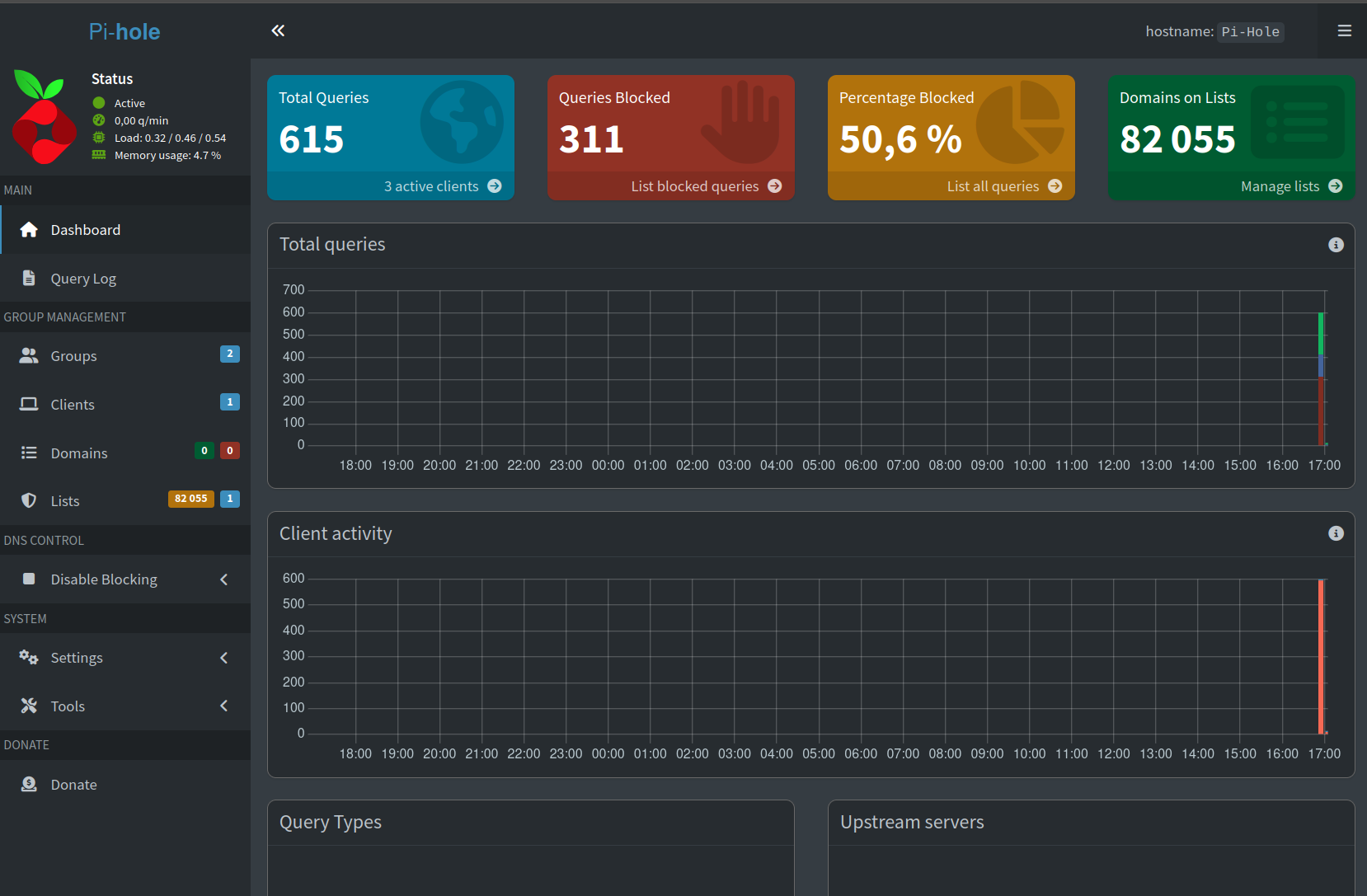This screenshot has height=896, width=1367.
Task: Open the Donate menu item
Action: (125, 784)
